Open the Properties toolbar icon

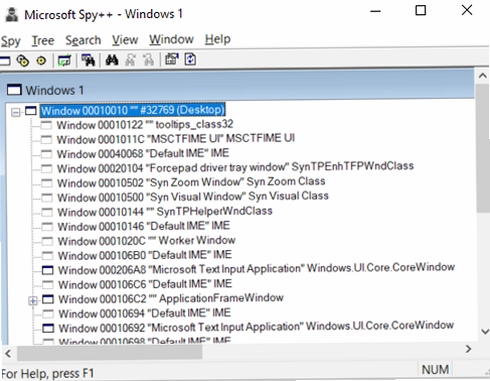coord(172,60)
